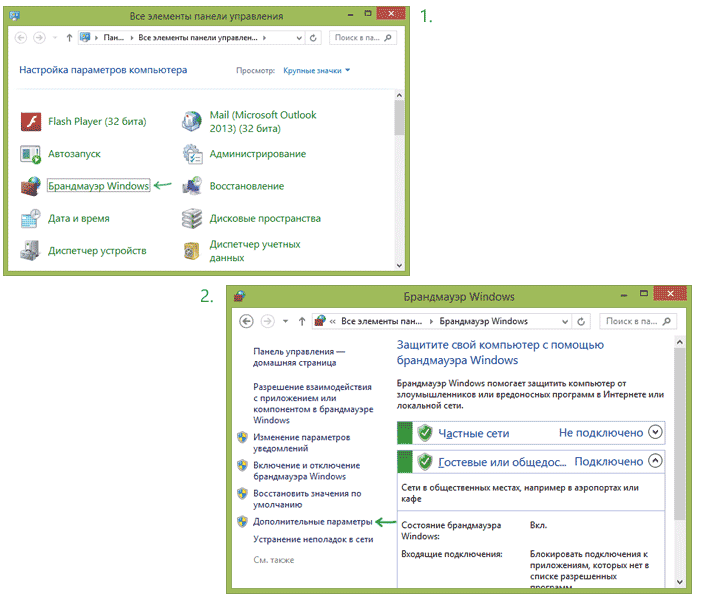Go back in Control Panel window
The width and height of the screenshot is (728, 600).
[21, 38]
